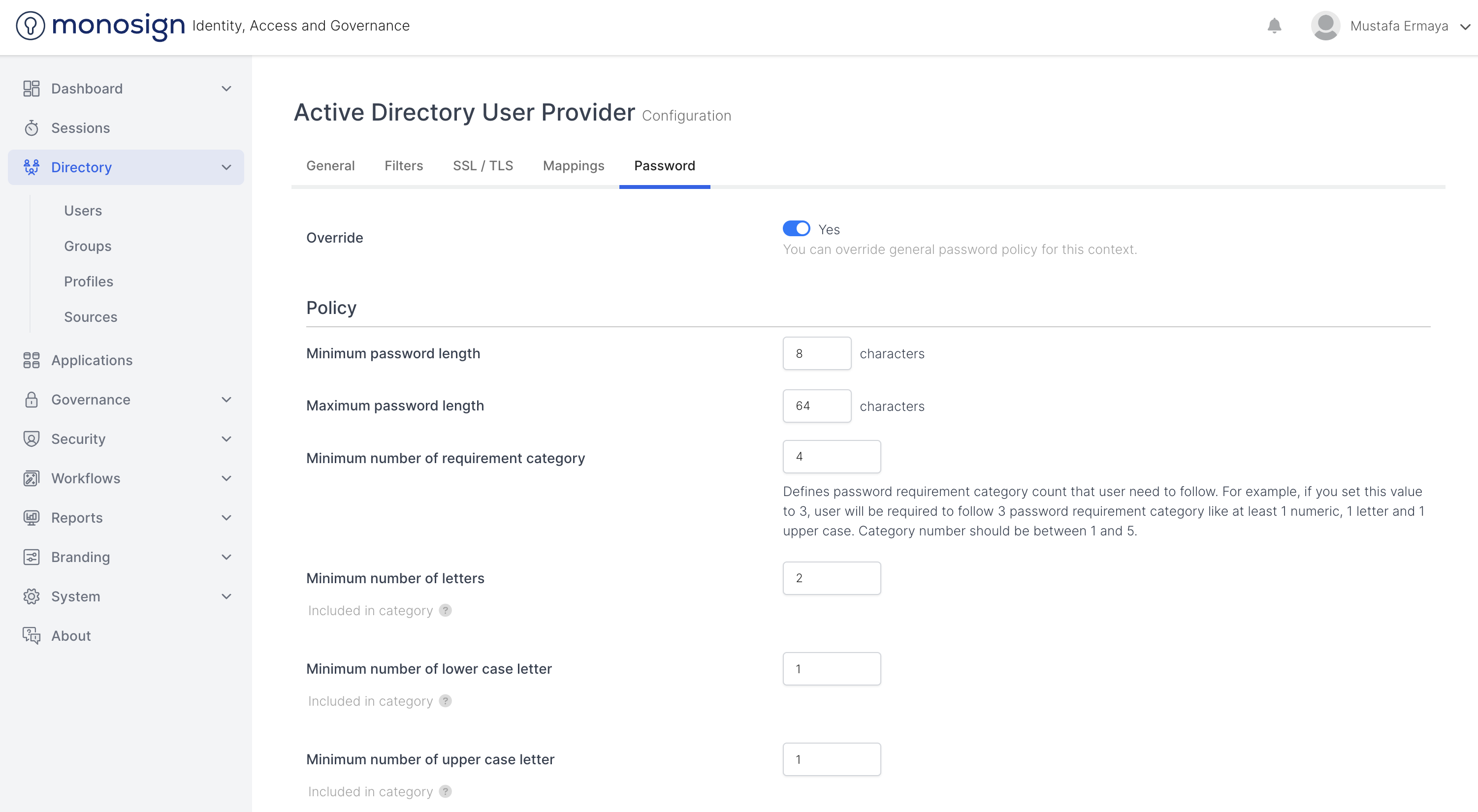Screen dimensions: 1478x812
Task: Click the About icon in sidebar
Action: (x=32, y=635)
